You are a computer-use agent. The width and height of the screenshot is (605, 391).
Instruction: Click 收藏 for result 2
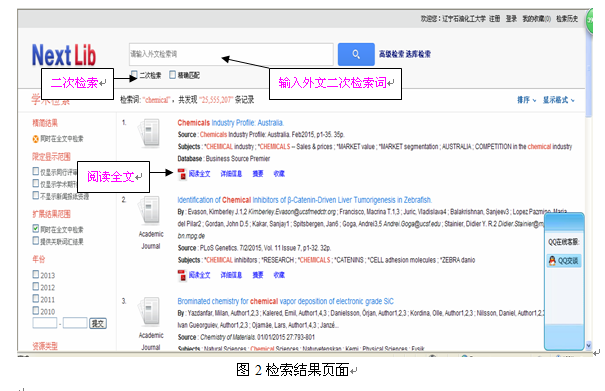point(279,275)
